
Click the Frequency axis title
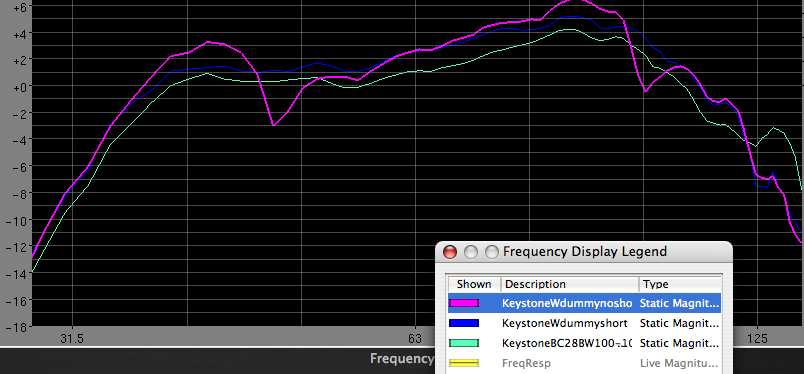[402, 359]
